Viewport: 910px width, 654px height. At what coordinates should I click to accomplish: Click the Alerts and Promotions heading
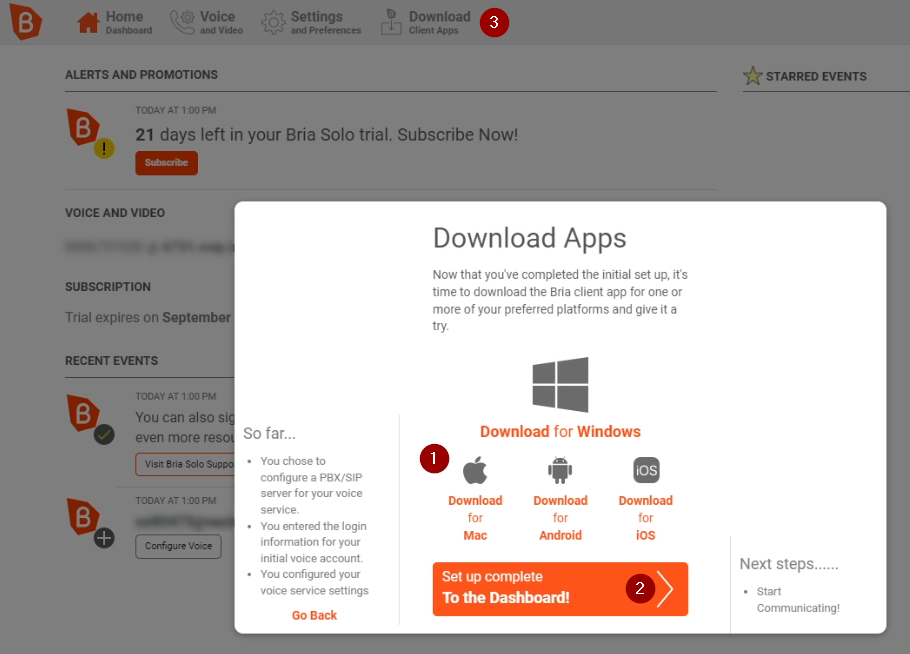(x=141, y=75)
